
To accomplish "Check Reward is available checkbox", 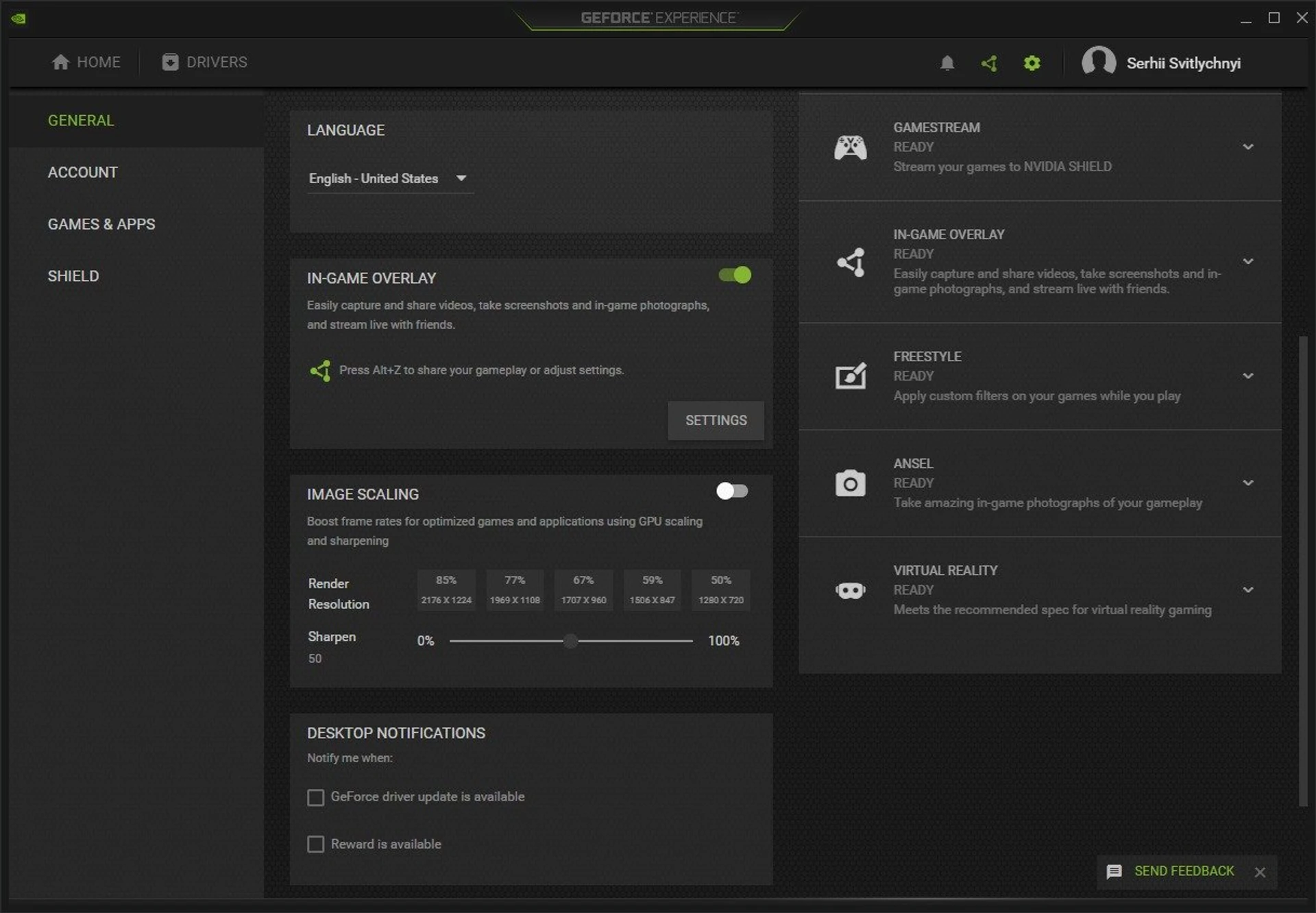I will click(315, 844).
